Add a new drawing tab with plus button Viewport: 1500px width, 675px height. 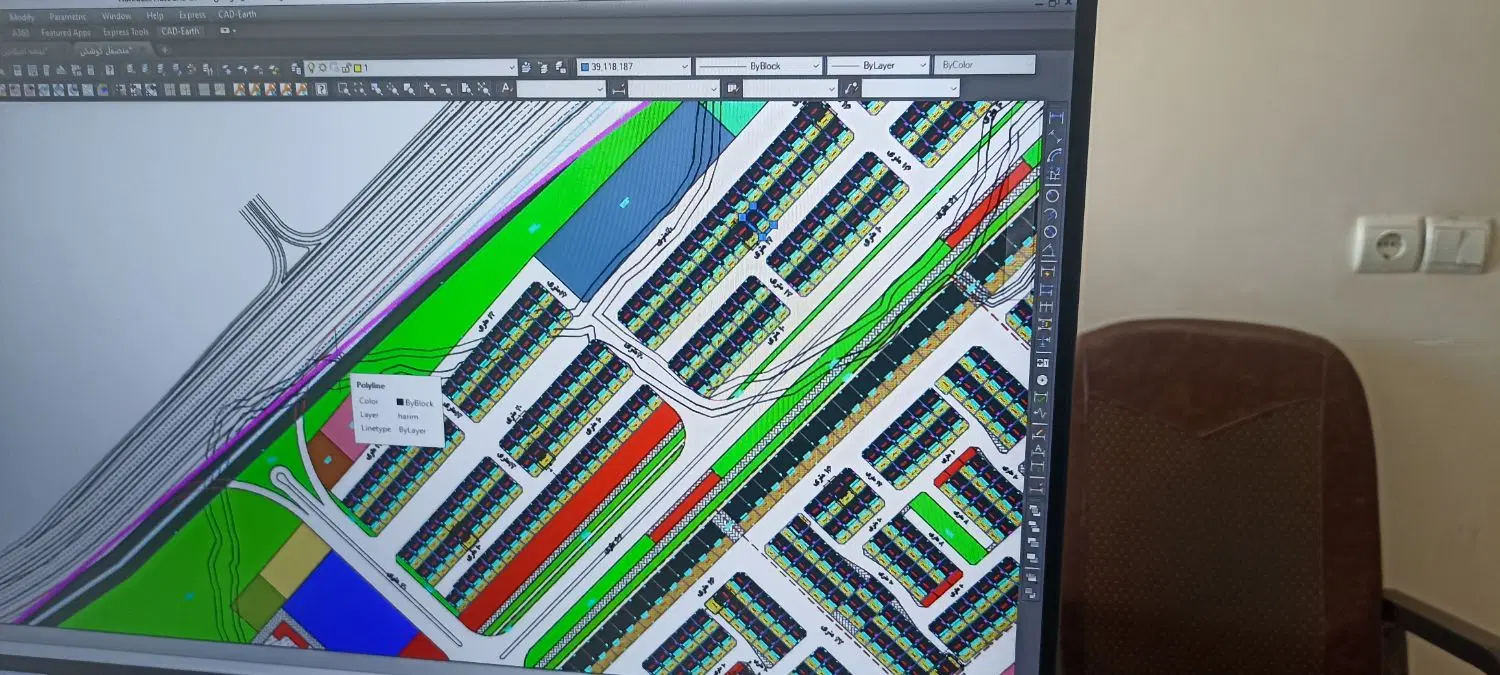[165, 49]
